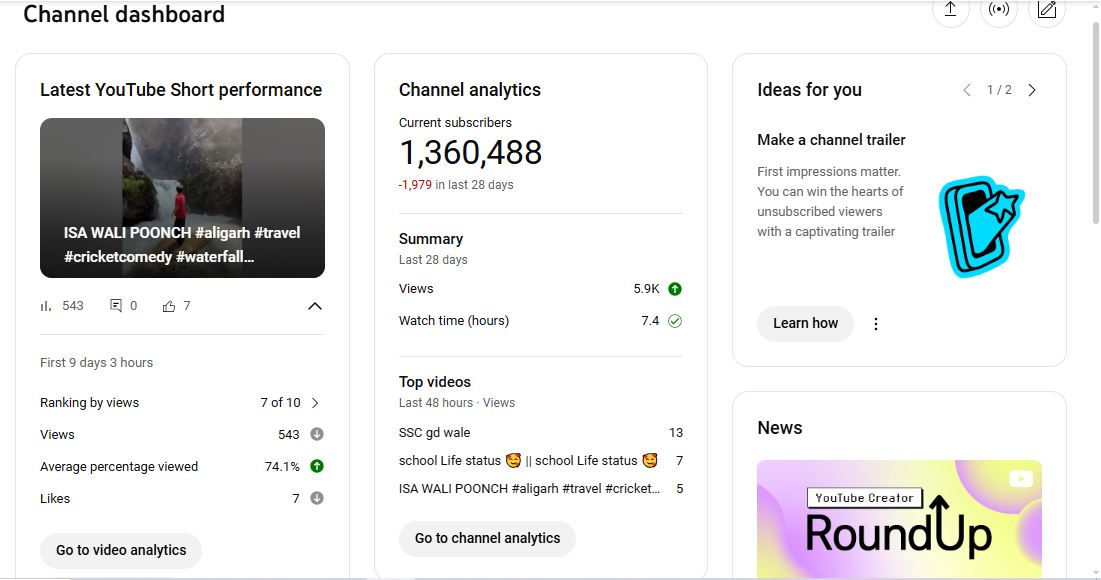Click the 7 of 10 ranking value

tap(280, 402)
